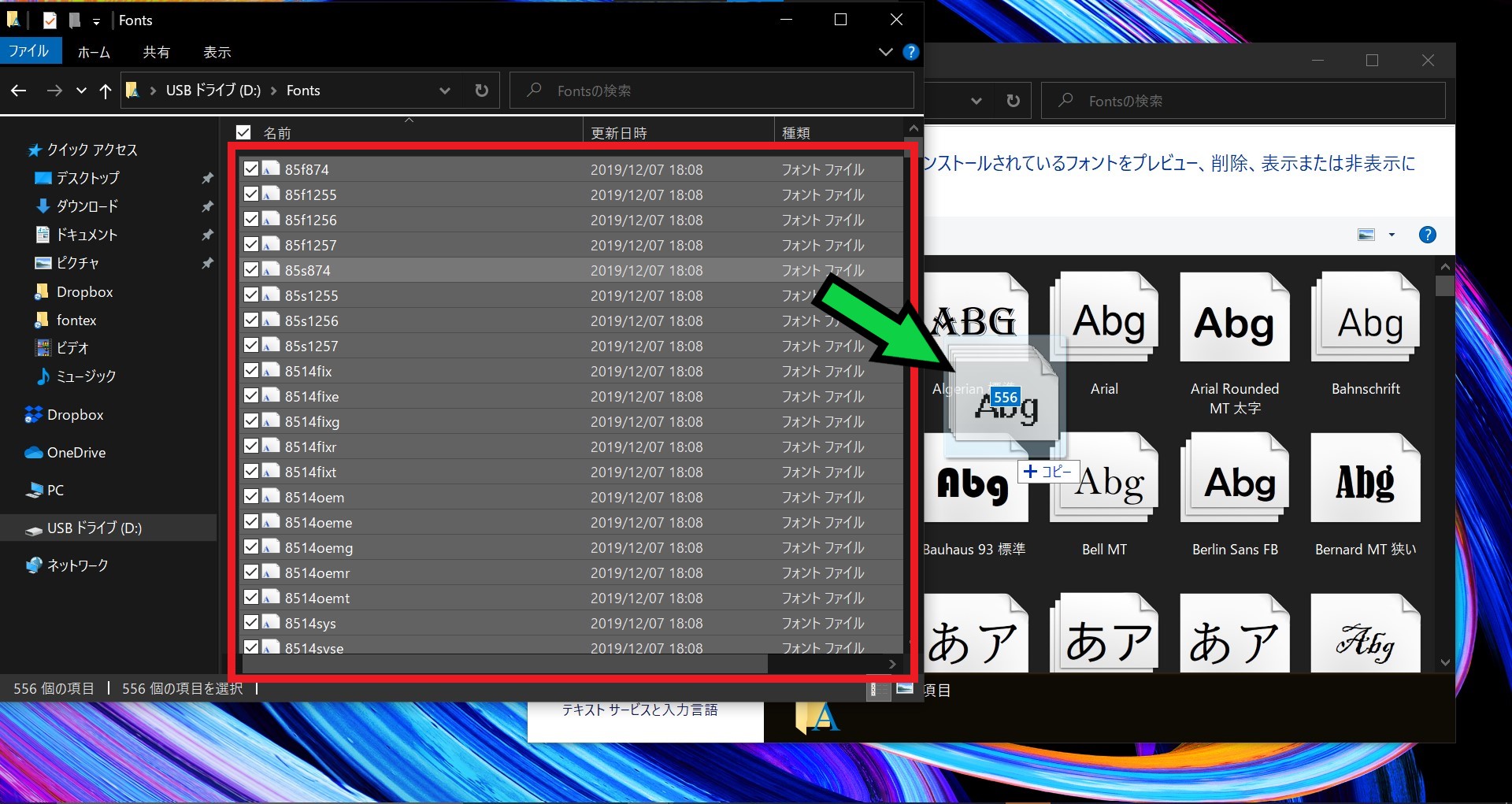Click the Forward arrow in Fonts explorer

[x=54, y=91]
